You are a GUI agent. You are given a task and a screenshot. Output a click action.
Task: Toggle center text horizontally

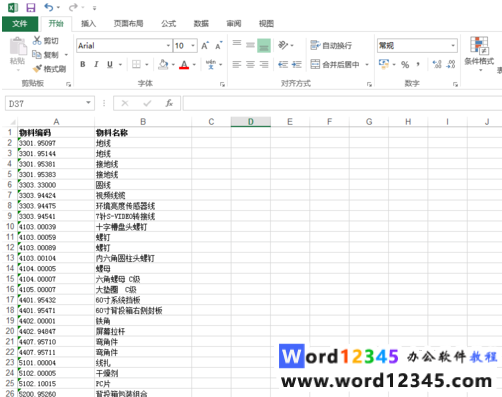250,64
